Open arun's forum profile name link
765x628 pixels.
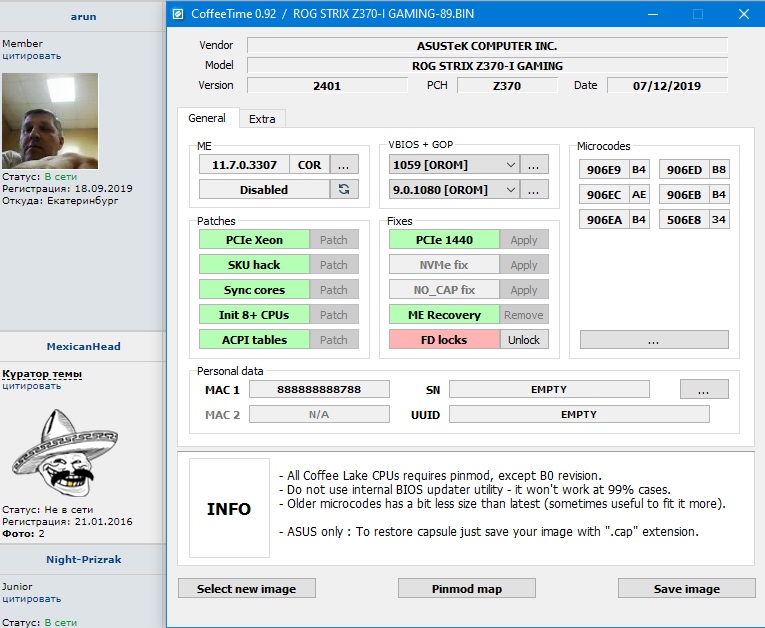pyautogui.click(x=83, y=17)
